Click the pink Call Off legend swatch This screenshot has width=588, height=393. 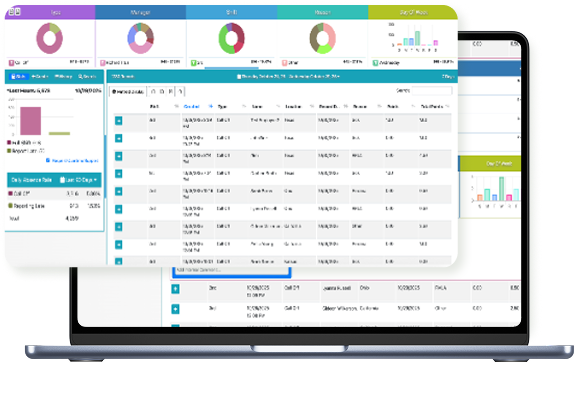click(x=10, y=194)
